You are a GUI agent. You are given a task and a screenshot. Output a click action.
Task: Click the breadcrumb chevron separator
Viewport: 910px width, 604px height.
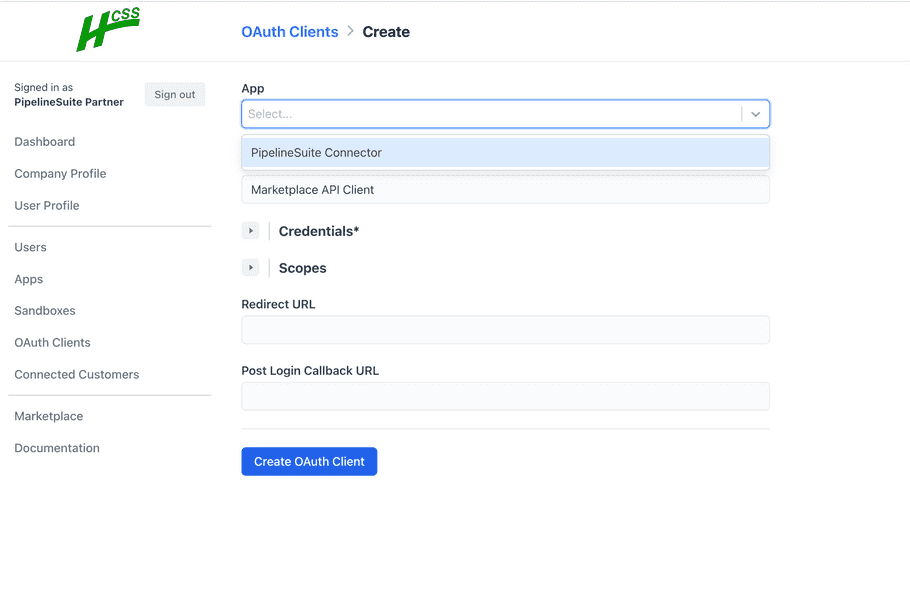tap(349, 31)
